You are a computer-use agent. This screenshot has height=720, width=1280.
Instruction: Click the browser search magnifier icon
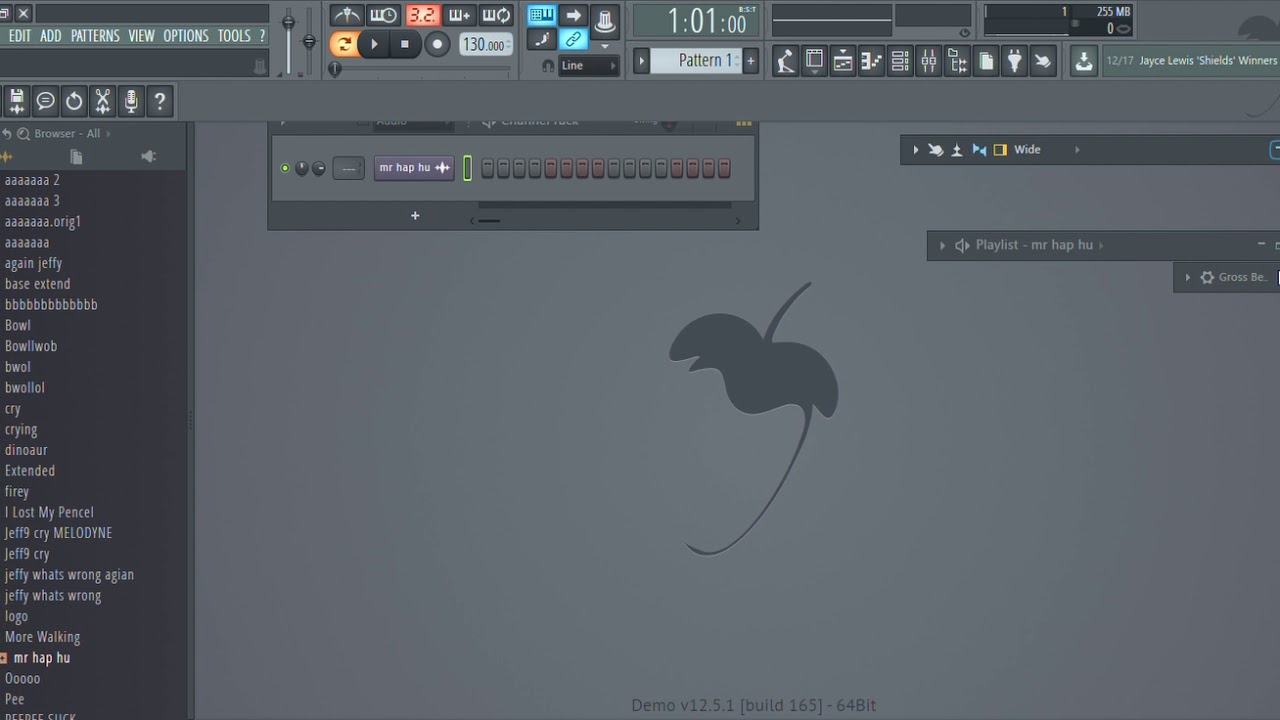[x=22, y=134]
